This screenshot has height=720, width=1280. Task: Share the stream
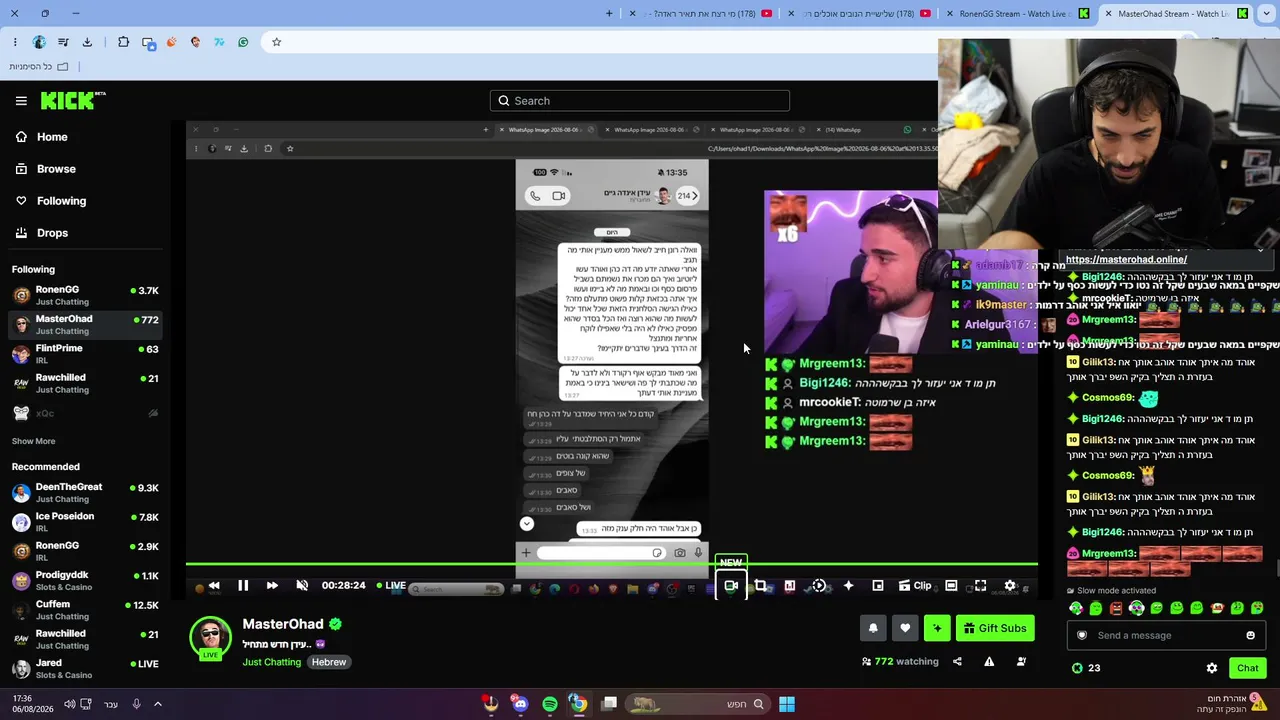(x=957, y=661)
